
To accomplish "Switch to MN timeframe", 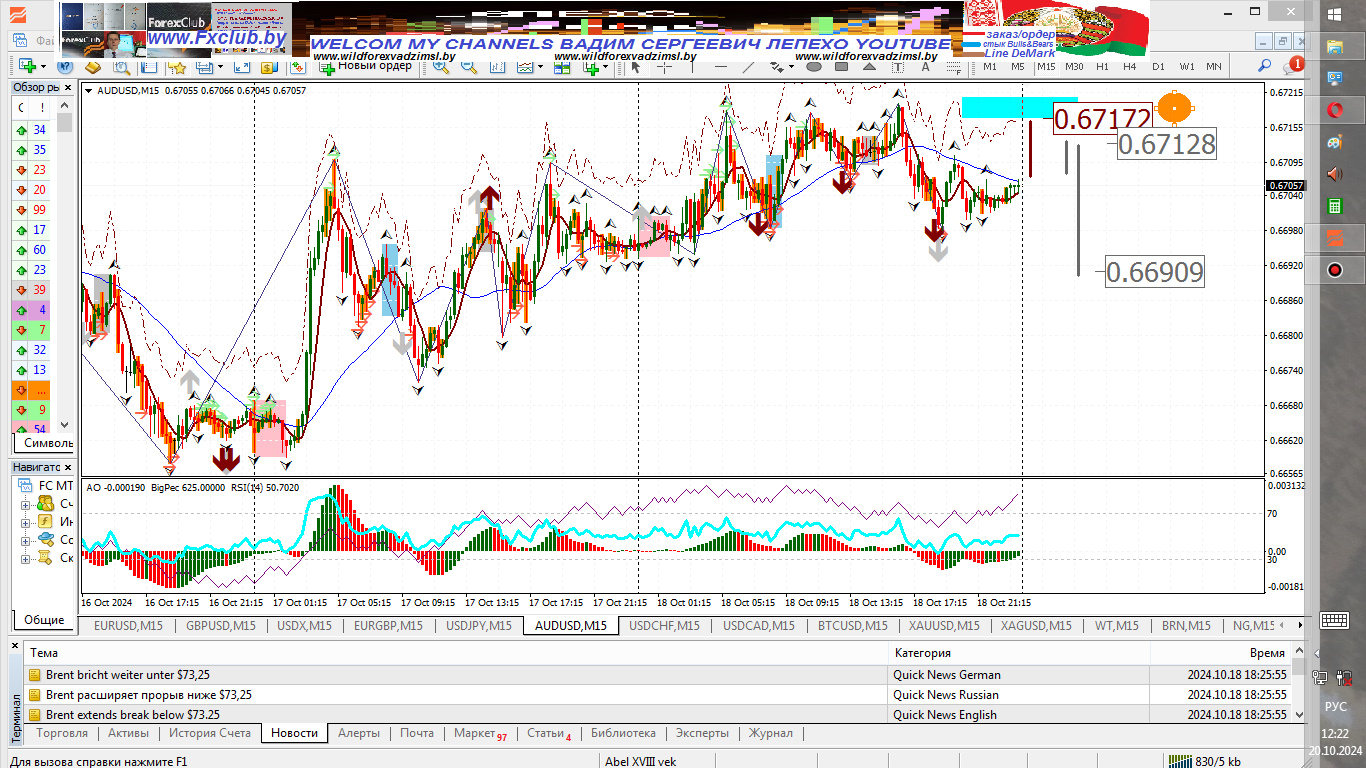I will (1214, 67).
